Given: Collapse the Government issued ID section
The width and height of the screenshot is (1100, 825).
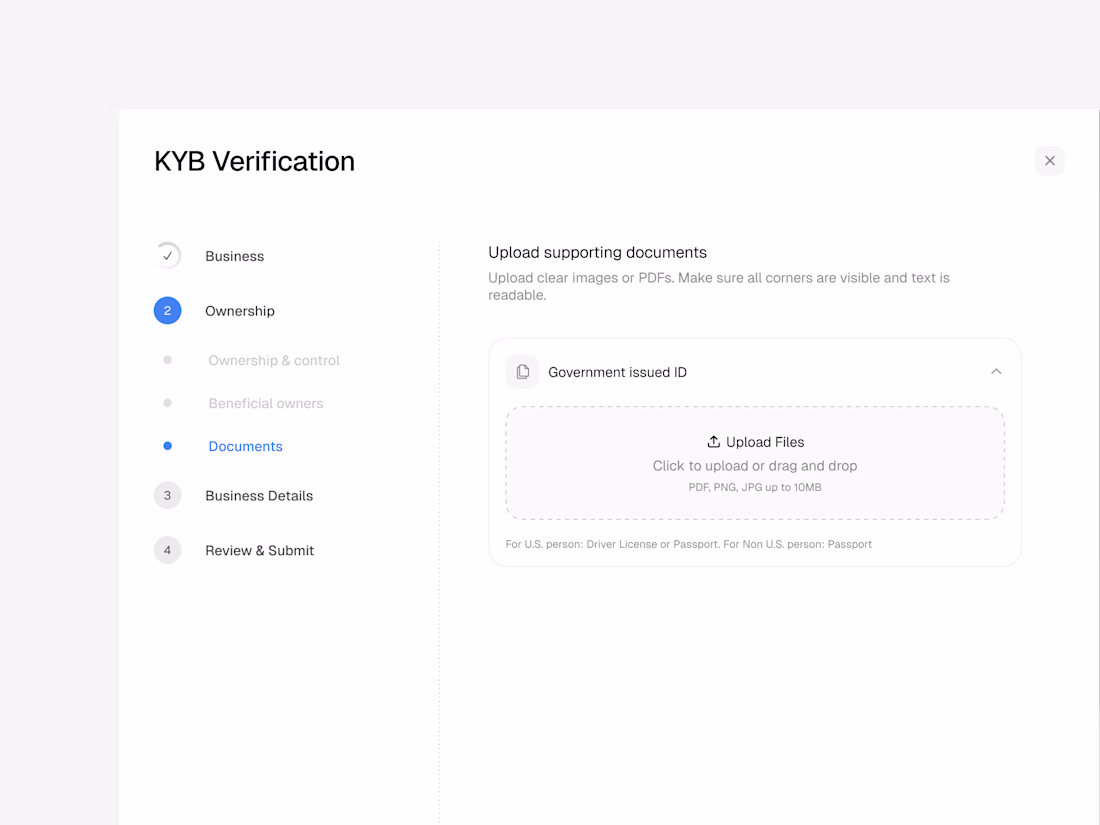Looking at the screenshot, I should pyautogui.click(x=996, y=372).
